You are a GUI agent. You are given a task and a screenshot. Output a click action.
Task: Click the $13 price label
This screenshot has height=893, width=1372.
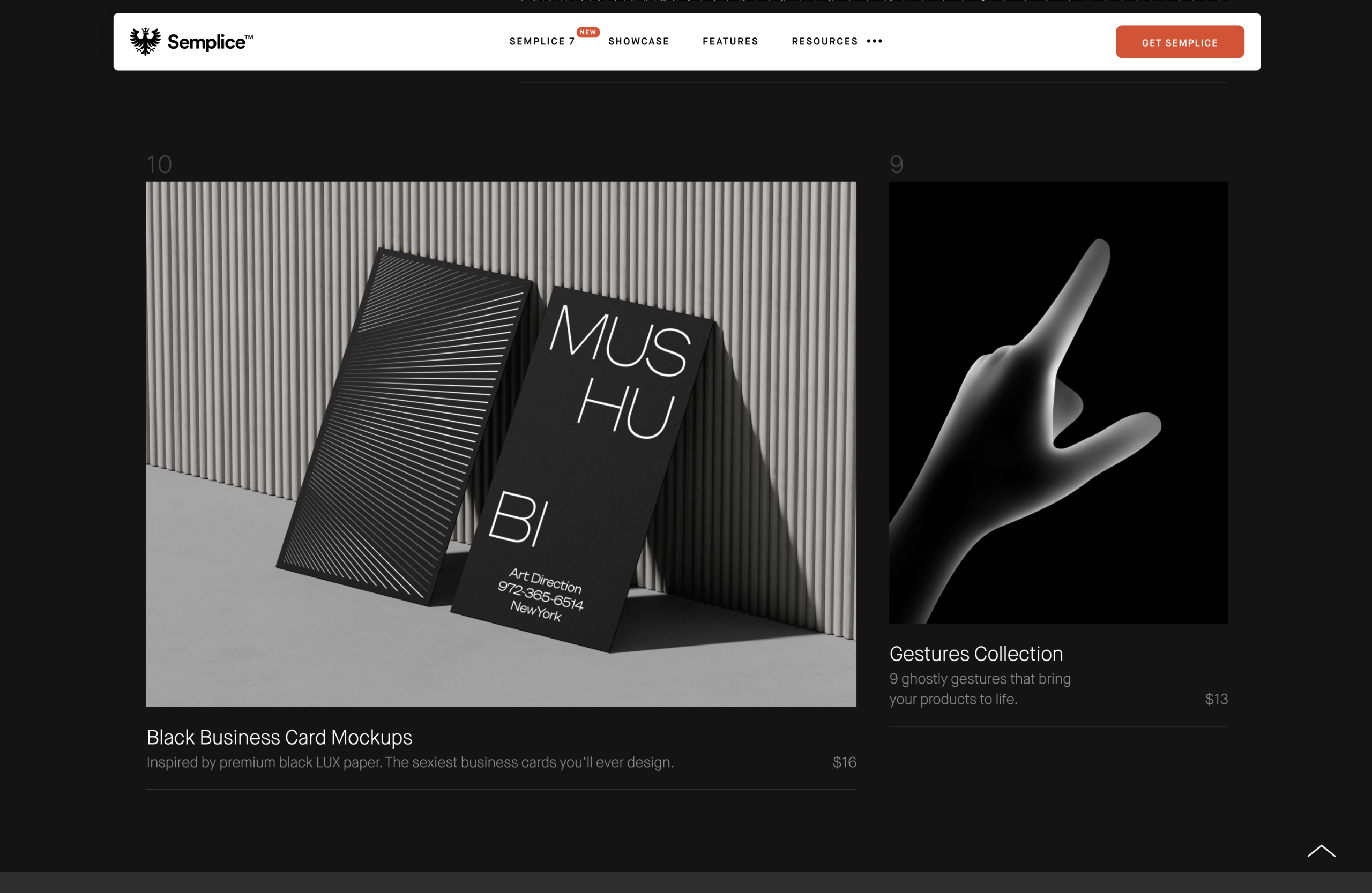point(1216,699)
